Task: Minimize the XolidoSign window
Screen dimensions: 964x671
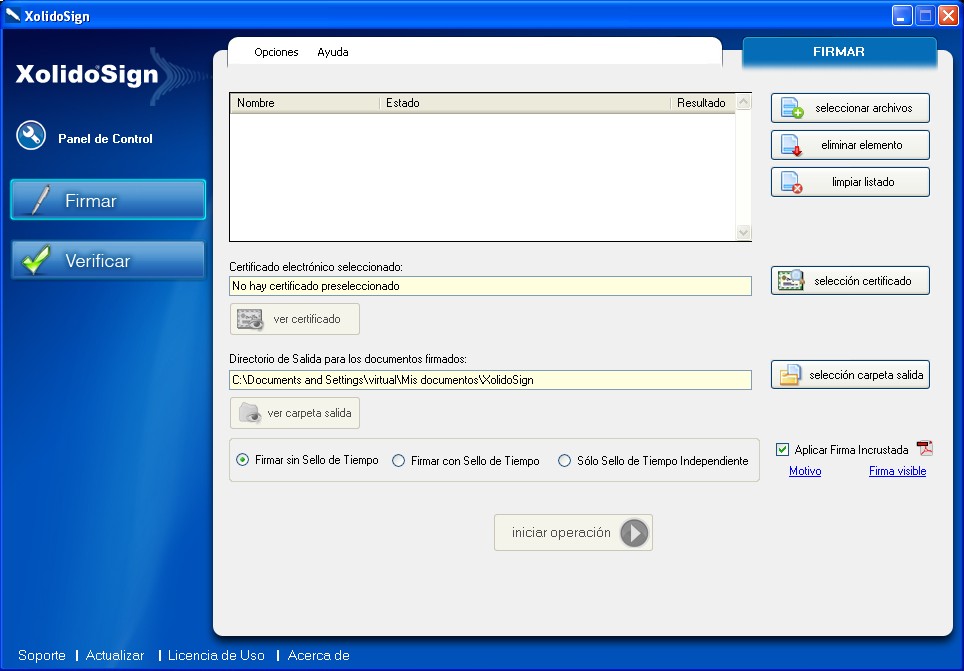Action: [x=902, y=15]
